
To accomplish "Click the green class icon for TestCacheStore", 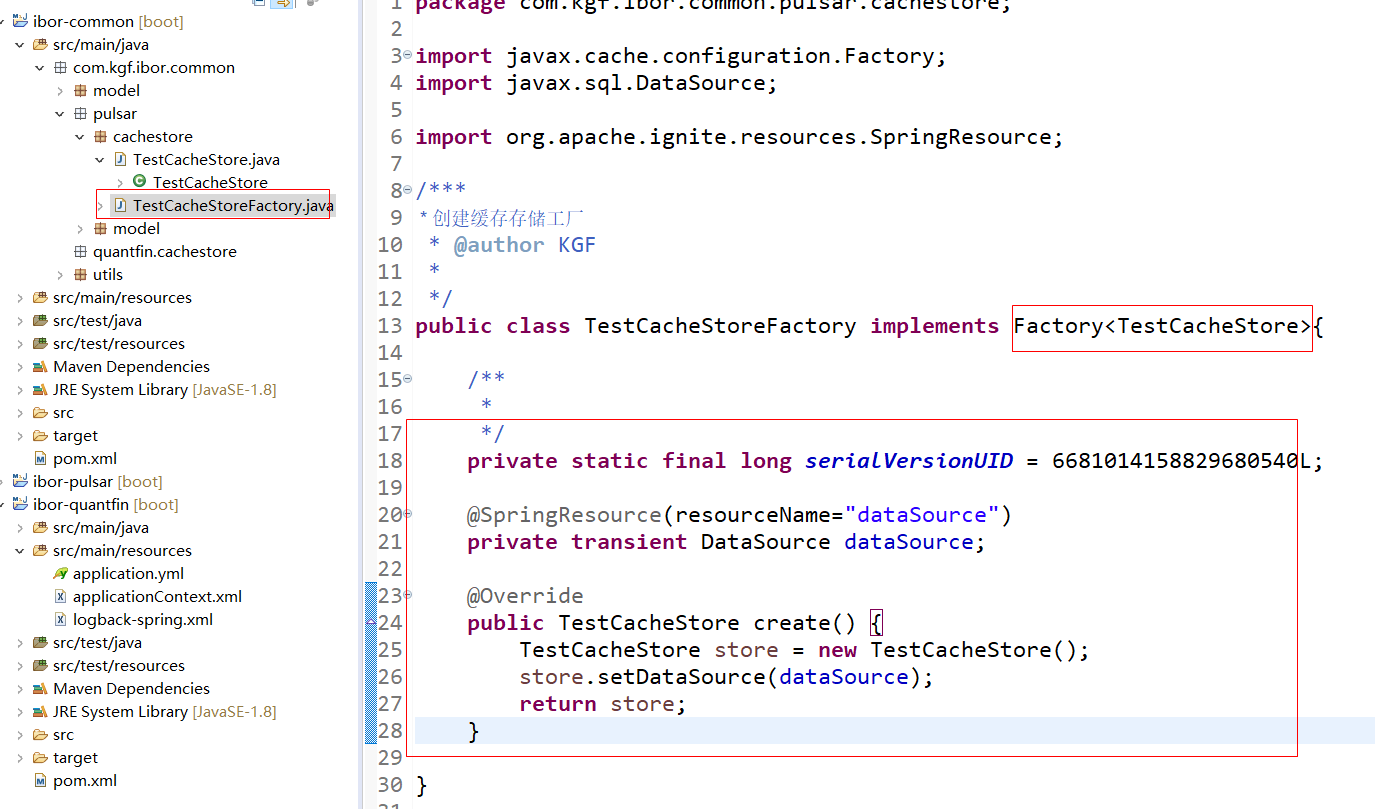I will 140,182.
